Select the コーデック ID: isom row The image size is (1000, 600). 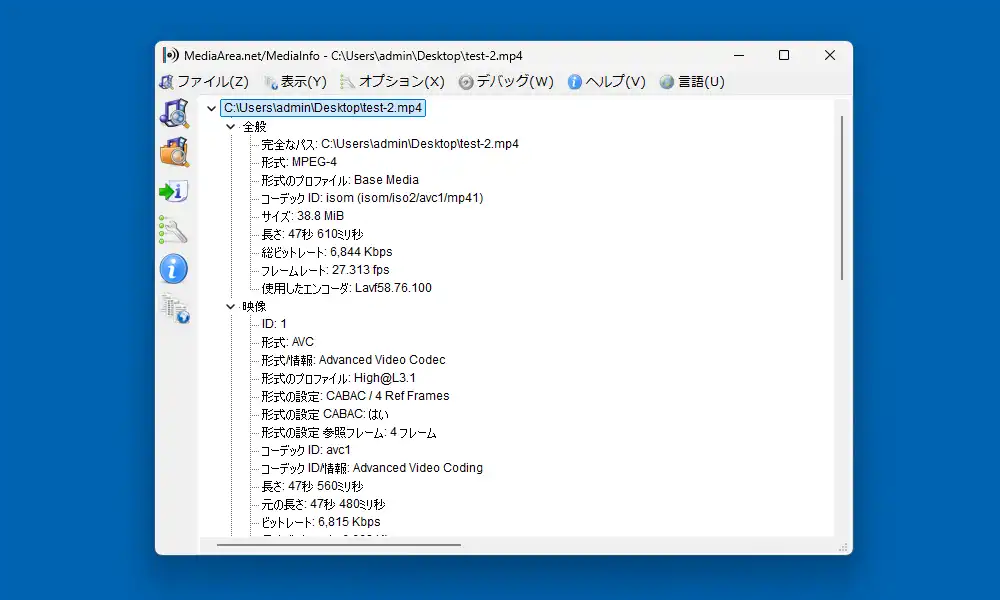pos(372,198)
